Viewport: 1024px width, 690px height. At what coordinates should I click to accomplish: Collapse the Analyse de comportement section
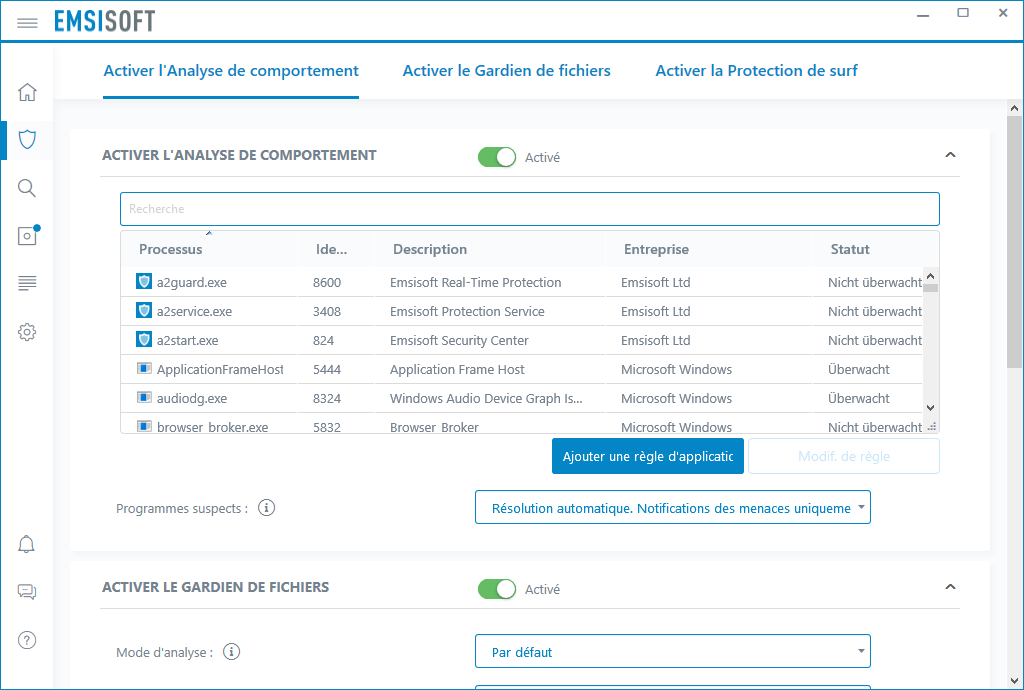point(950,155)
